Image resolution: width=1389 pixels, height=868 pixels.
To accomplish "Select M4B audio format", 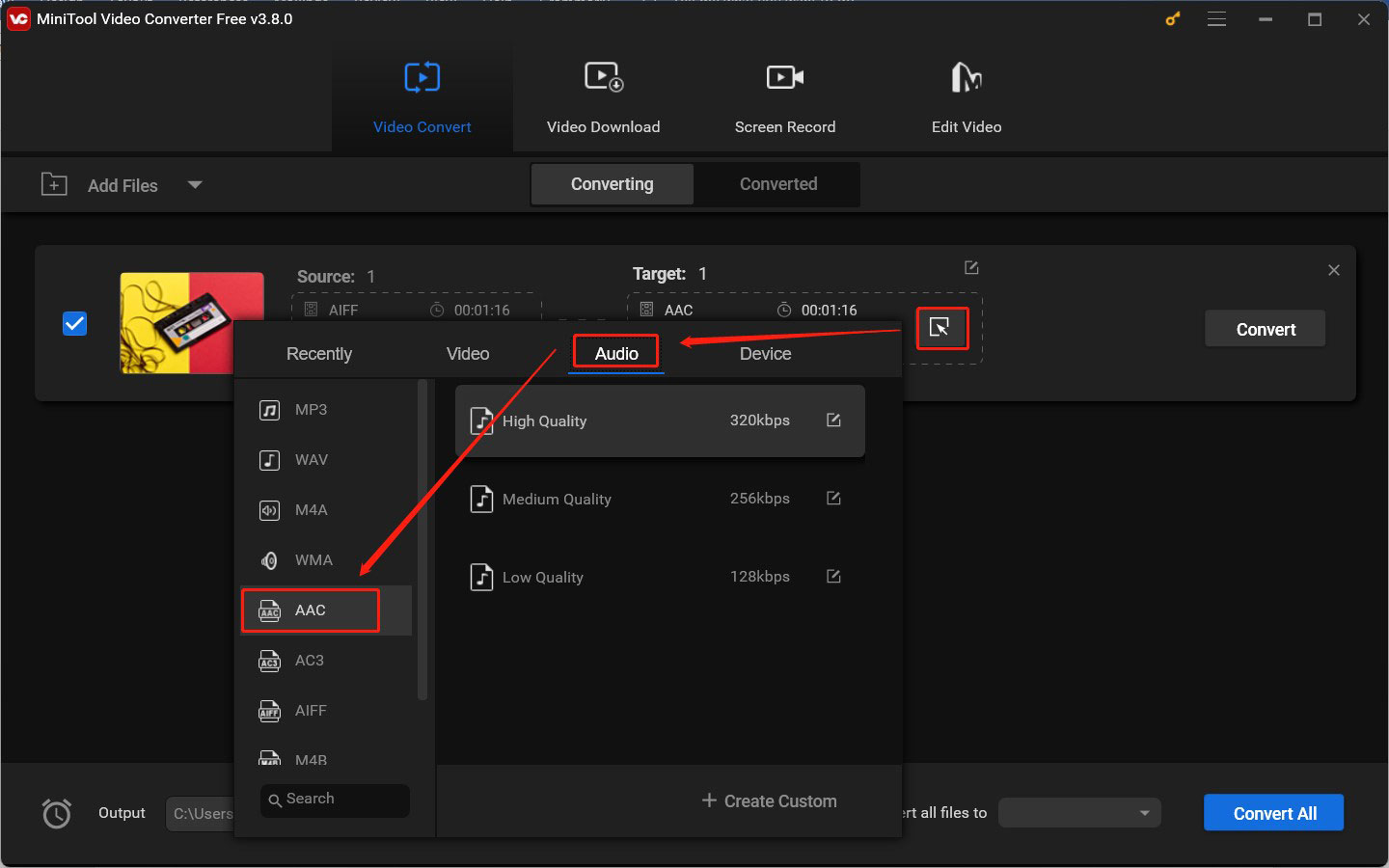I will coord(326,757).
